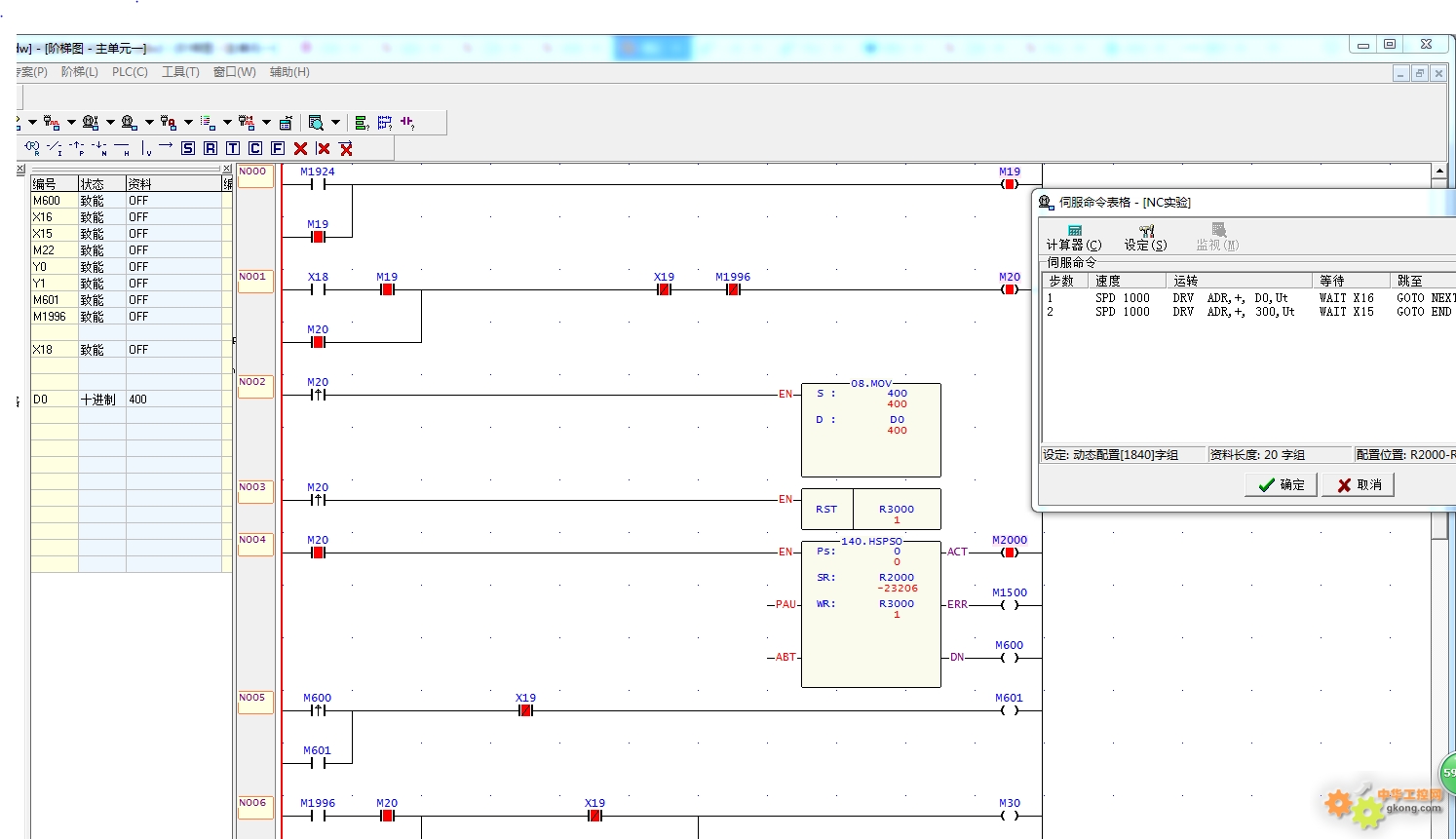Click the red X with arrow tool
The height and width of the screenshot is (839, 1456).
346,148
